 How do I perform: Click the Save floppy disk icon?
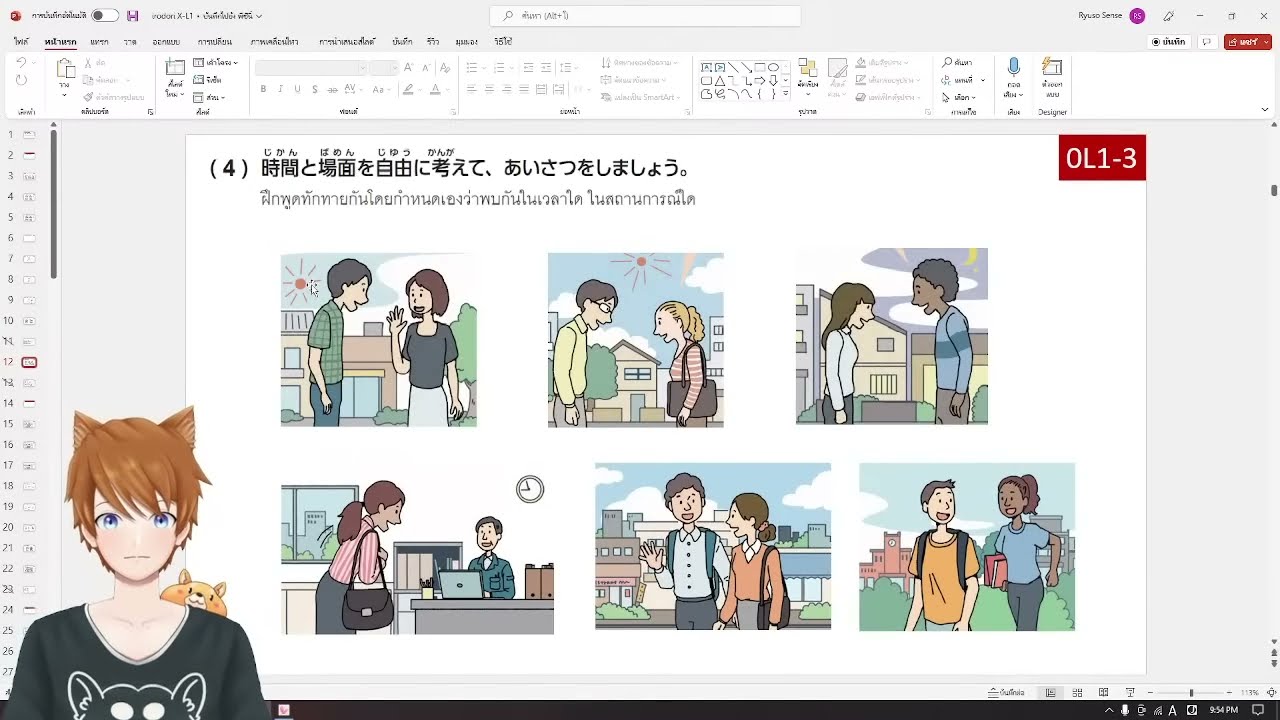click(132, 16)
